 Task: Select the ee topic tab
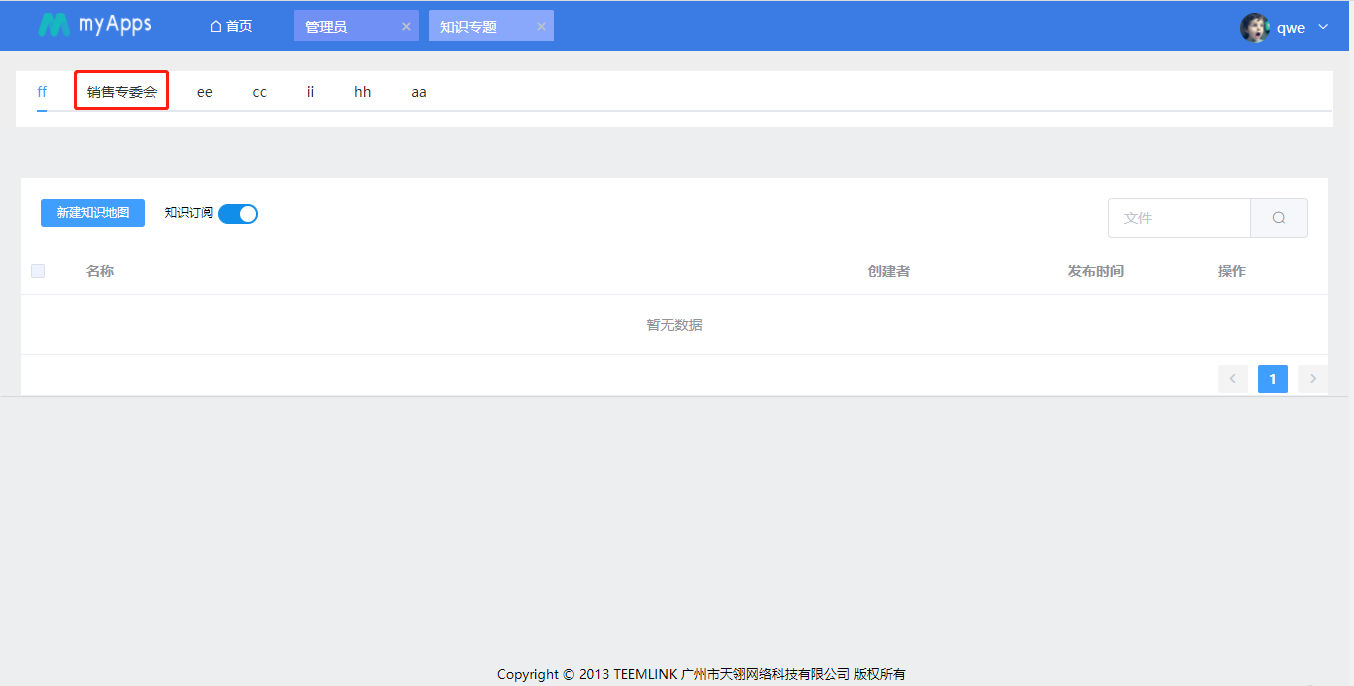(204, 92)
